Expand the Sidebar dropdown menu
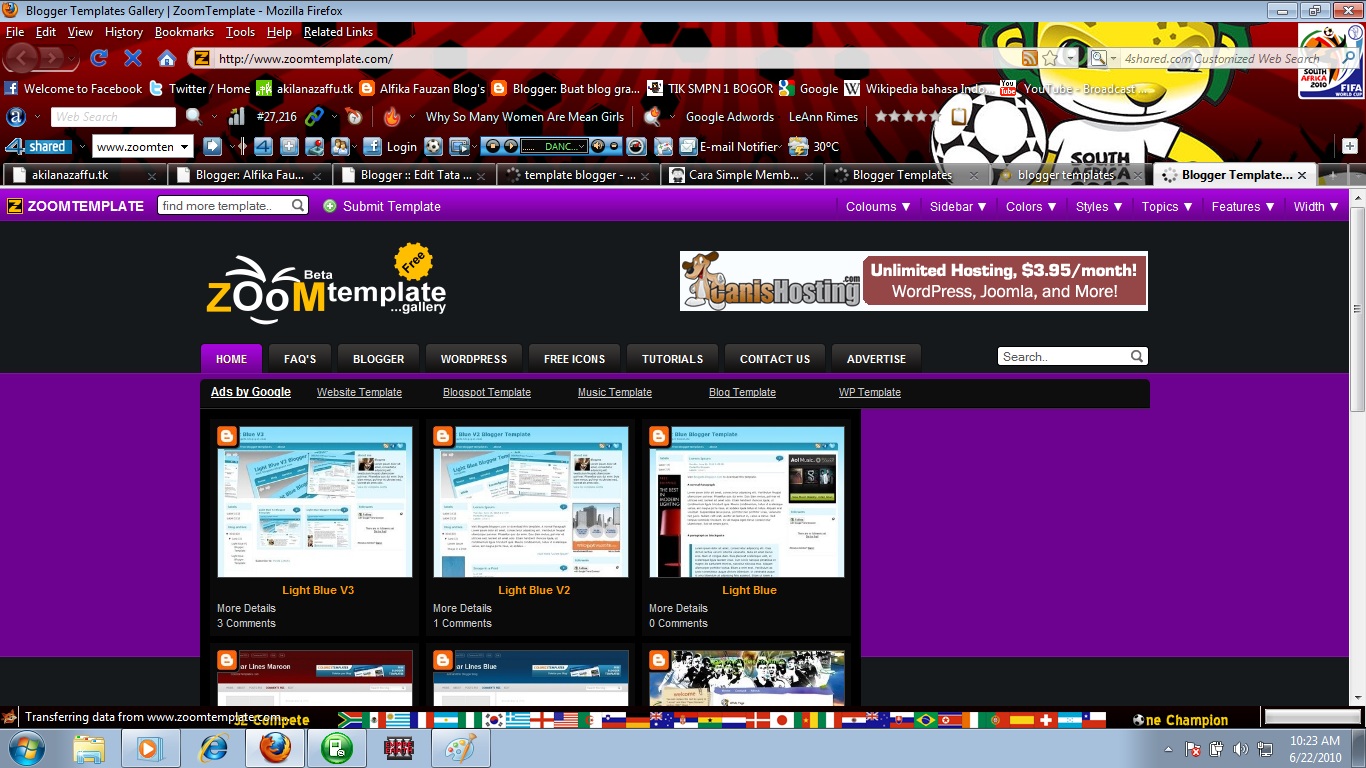The height and width of the screenshot is (768, 1366). tap(958, 207)
